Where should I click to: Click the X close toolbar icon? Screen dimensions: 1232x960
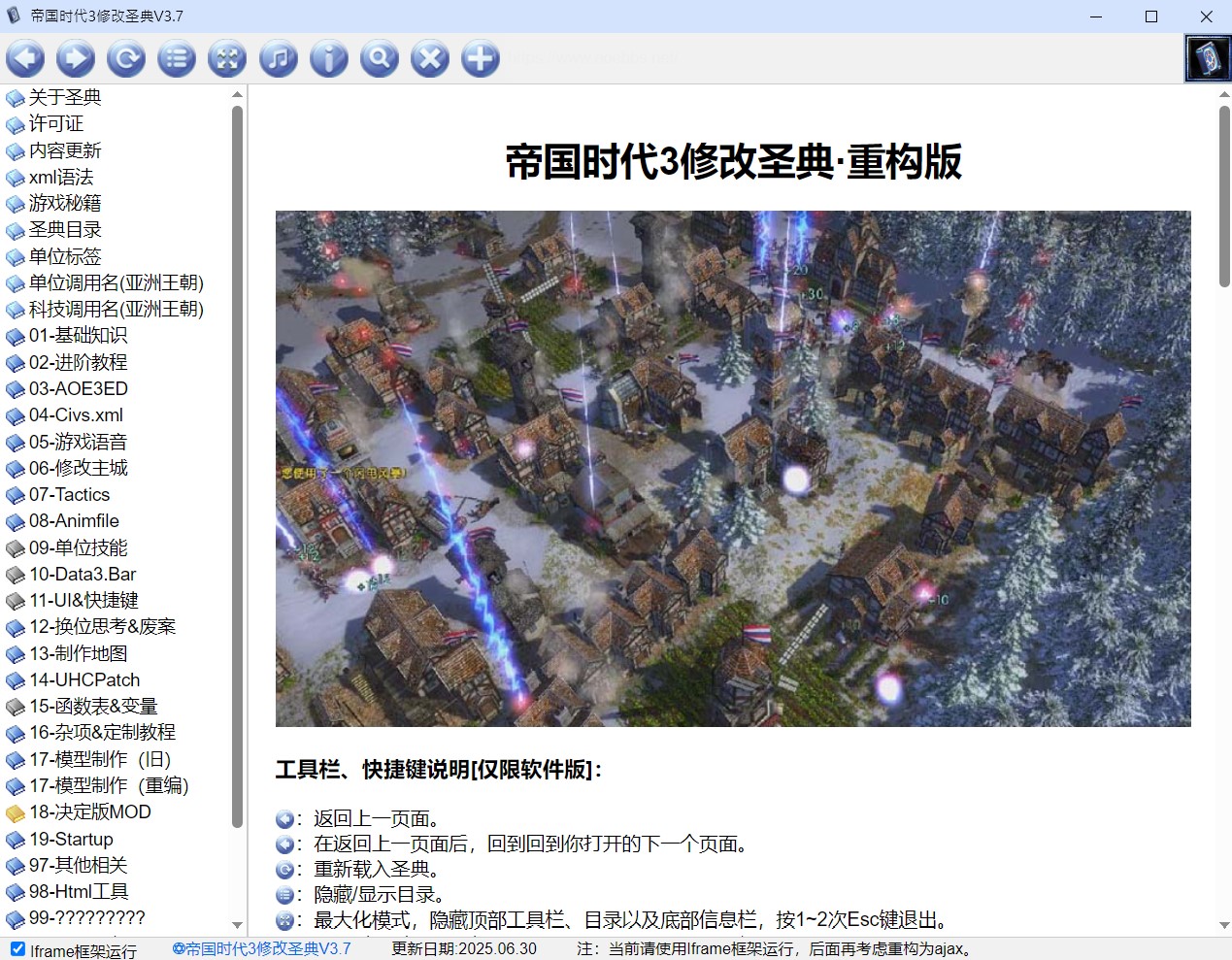point(430,59)
